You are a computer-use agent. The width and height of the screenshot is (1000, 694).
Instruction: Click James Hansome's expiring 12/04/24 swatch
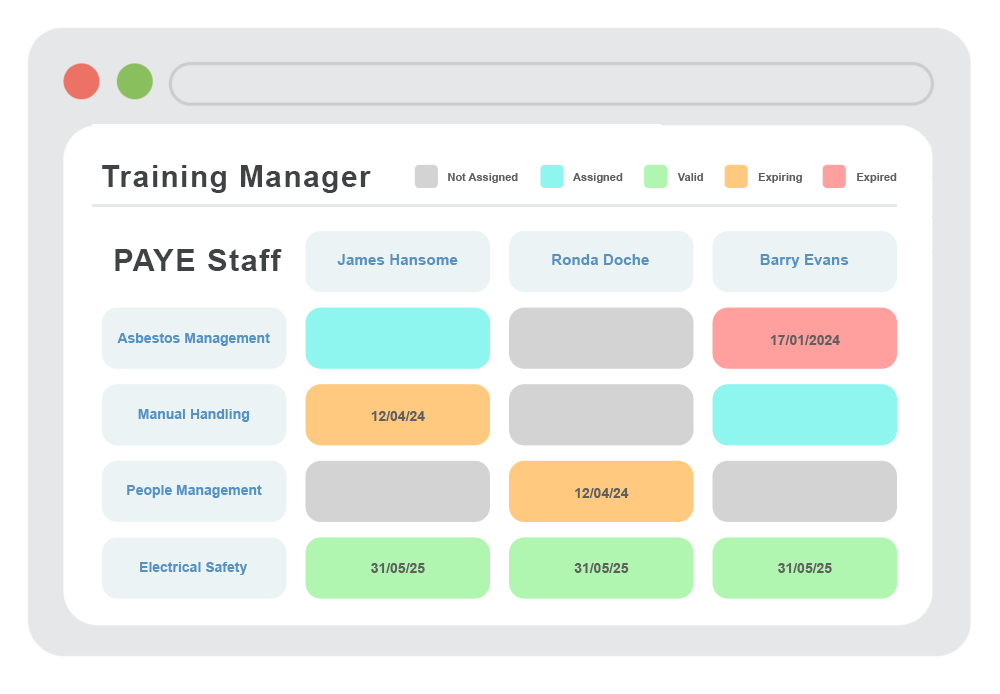(397, 414)
